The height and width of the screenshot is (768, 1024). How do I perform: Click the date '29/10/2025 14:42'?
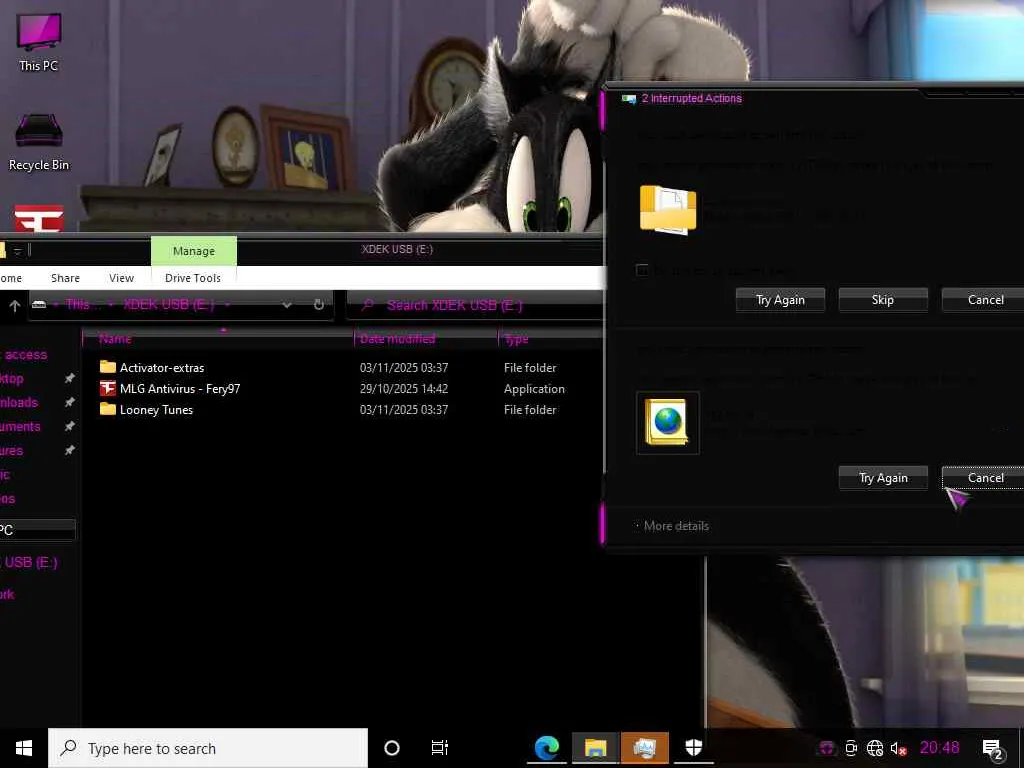coord(404,389)
